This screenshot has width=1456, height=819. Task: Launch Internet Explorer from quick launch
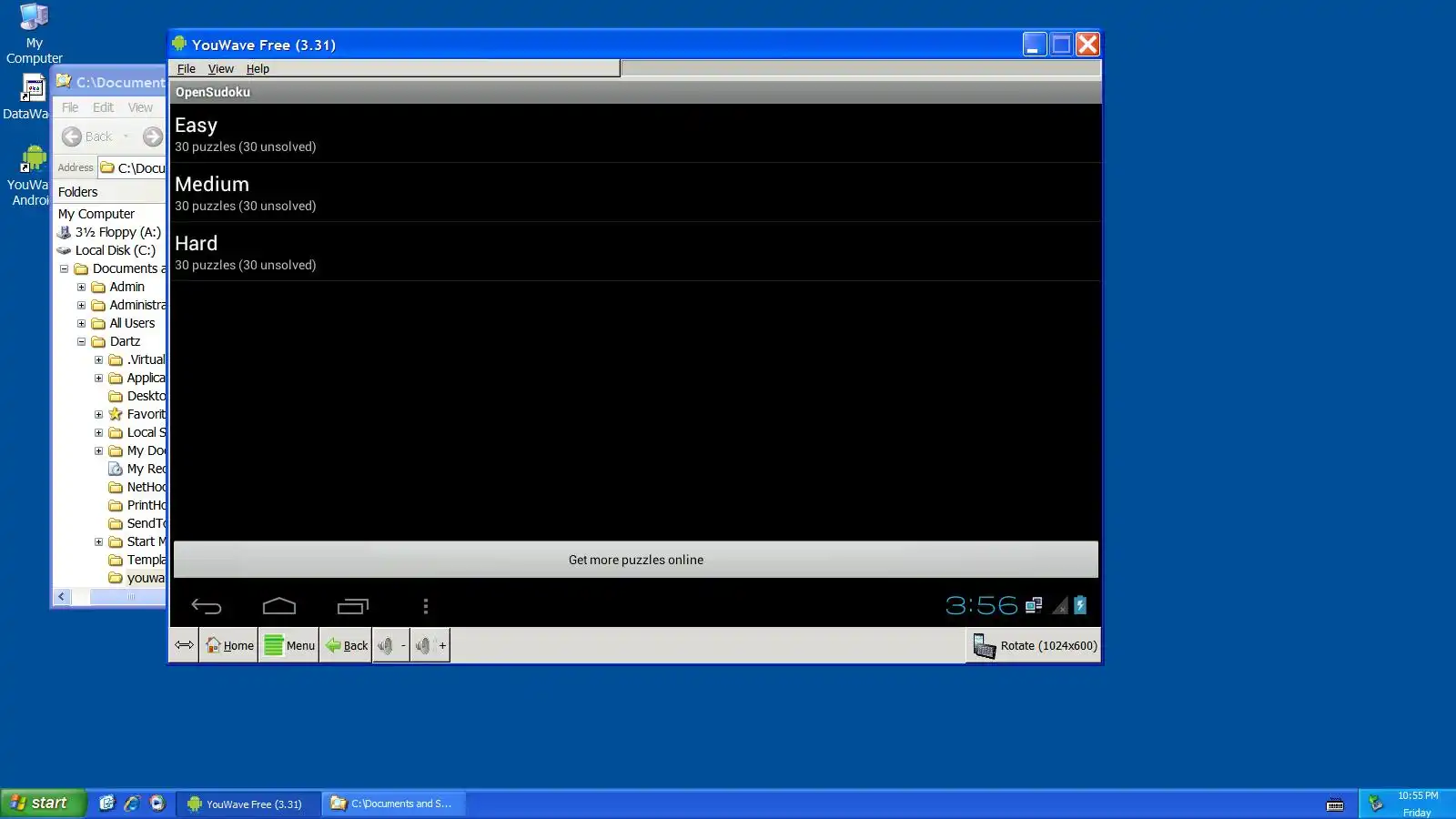[x=132, y=803]
